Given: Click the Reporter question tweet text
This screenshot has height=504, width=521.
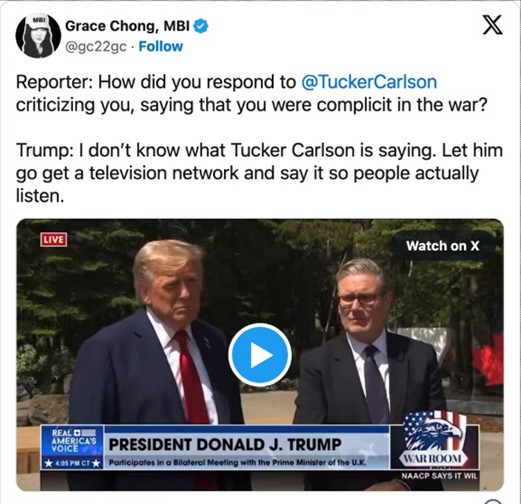Looking at the screenshot, I should pos(252,94).
